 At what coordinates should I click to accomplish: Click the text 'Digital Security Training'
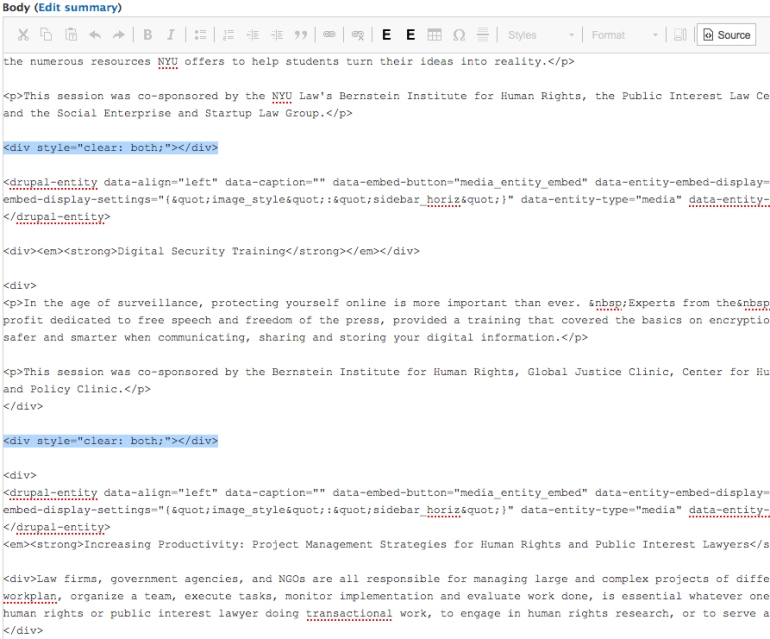point(201,251)
